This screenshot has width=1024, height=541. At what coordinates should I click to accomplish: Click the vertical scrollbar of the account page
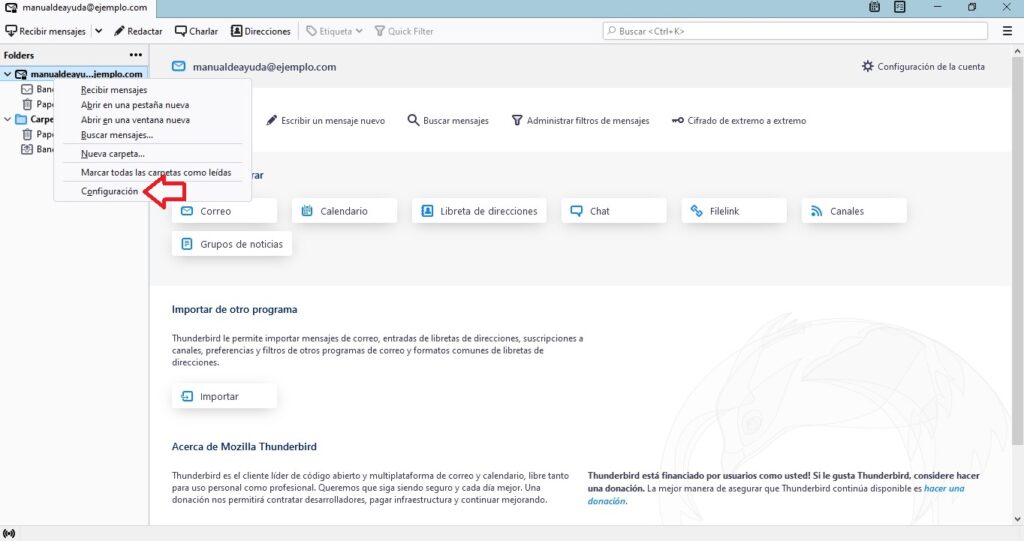1017,251
